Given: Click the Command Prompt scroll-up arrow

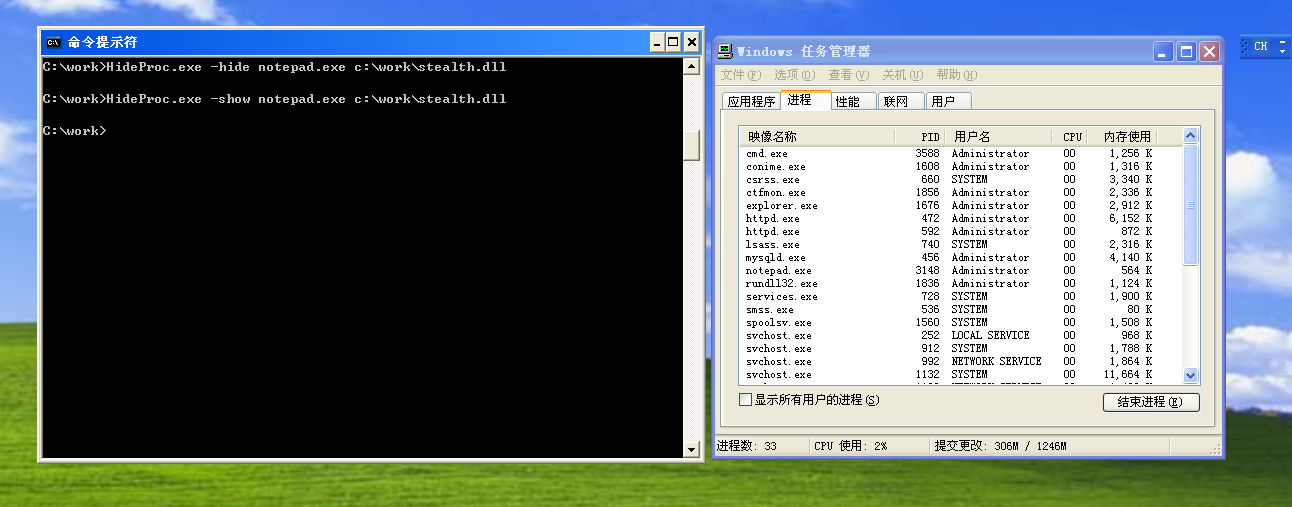Looking at the screenshot, I should pyautogui.click(x=690, y=66).
